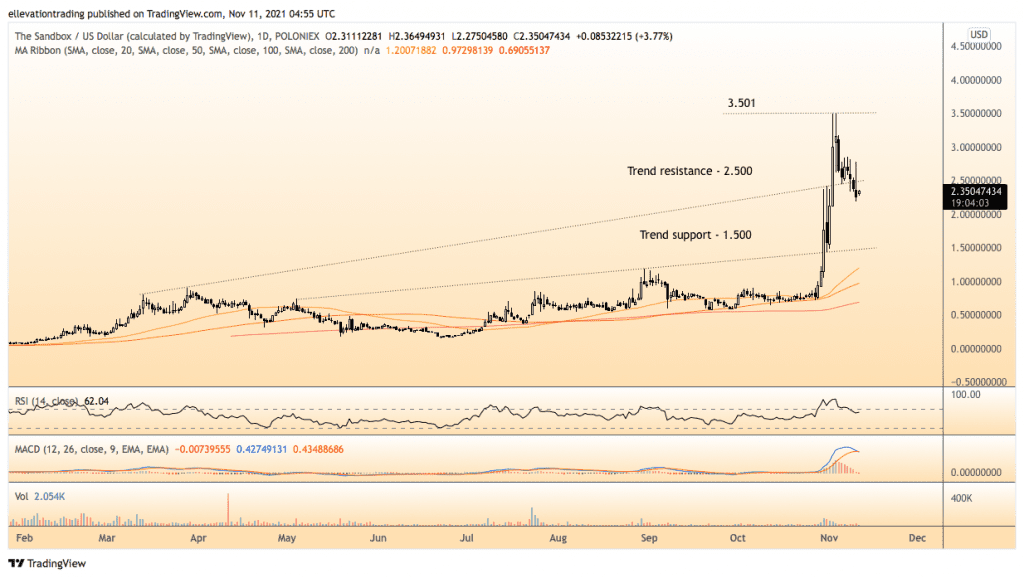The height and width of the screenshot is (578, 1024).
Task: Select the '3.501' price annotation
Action: [741, 103]
